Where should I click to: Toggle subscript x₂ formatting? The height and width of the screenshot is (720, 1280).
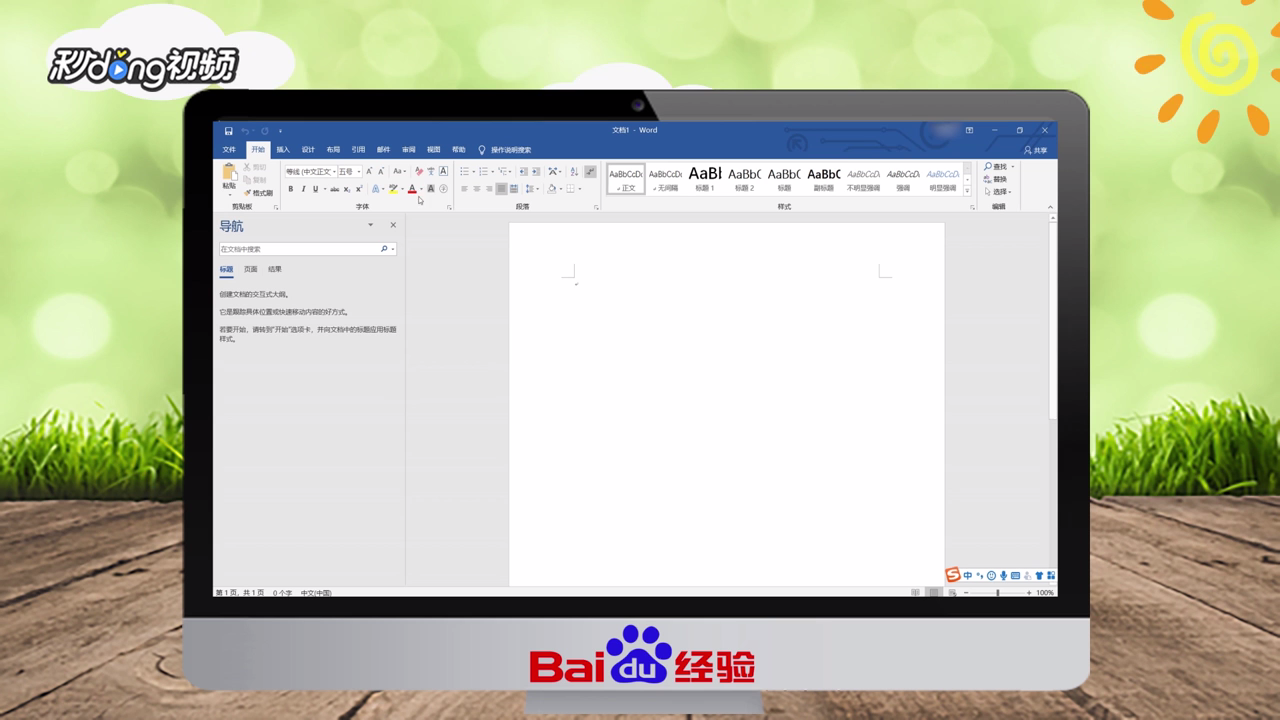[347, 189]
